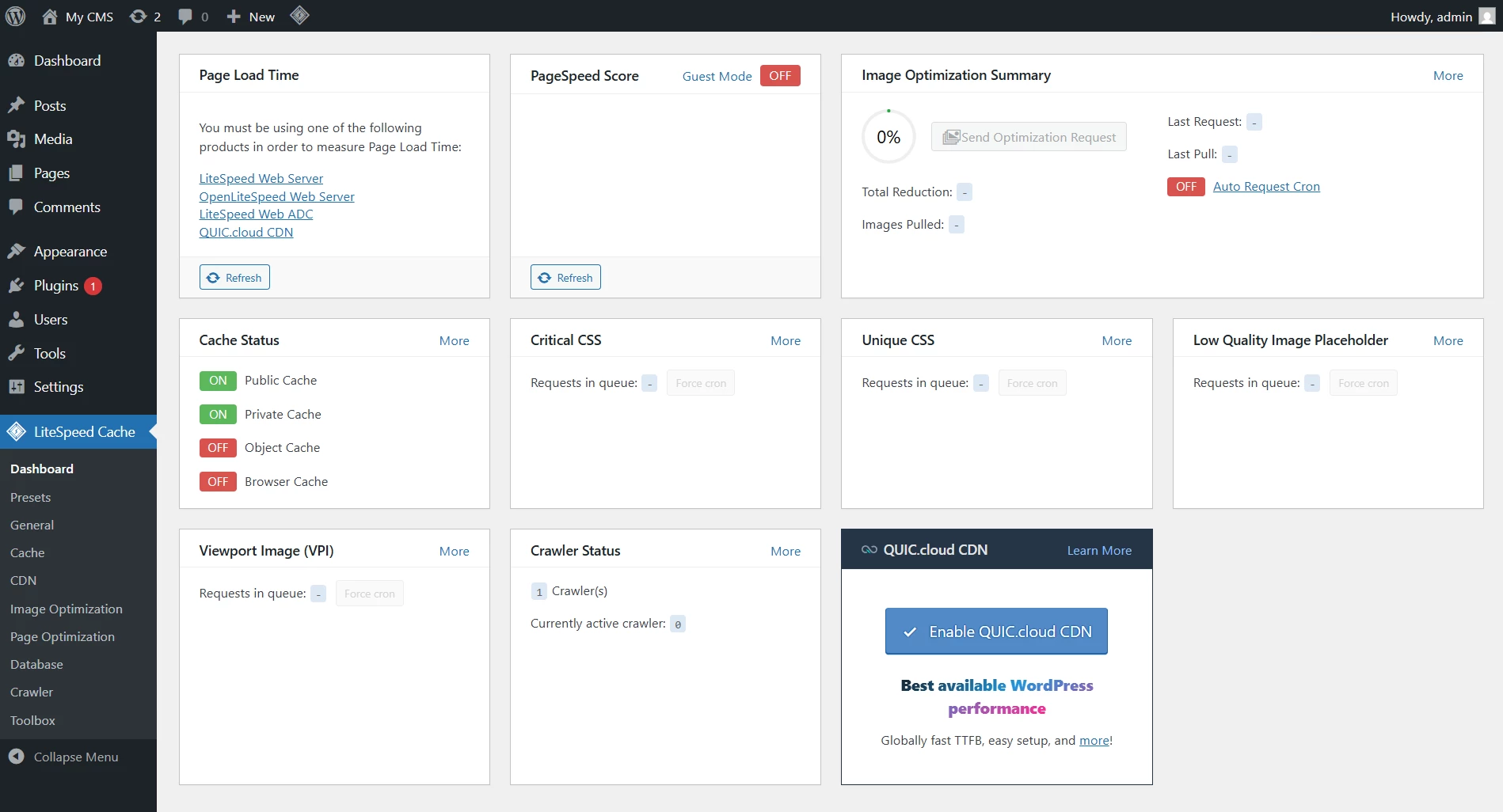Screen dimensions: 1503x812
Task: Collapse the admin sidebar menu
Action: pos(75,757)
